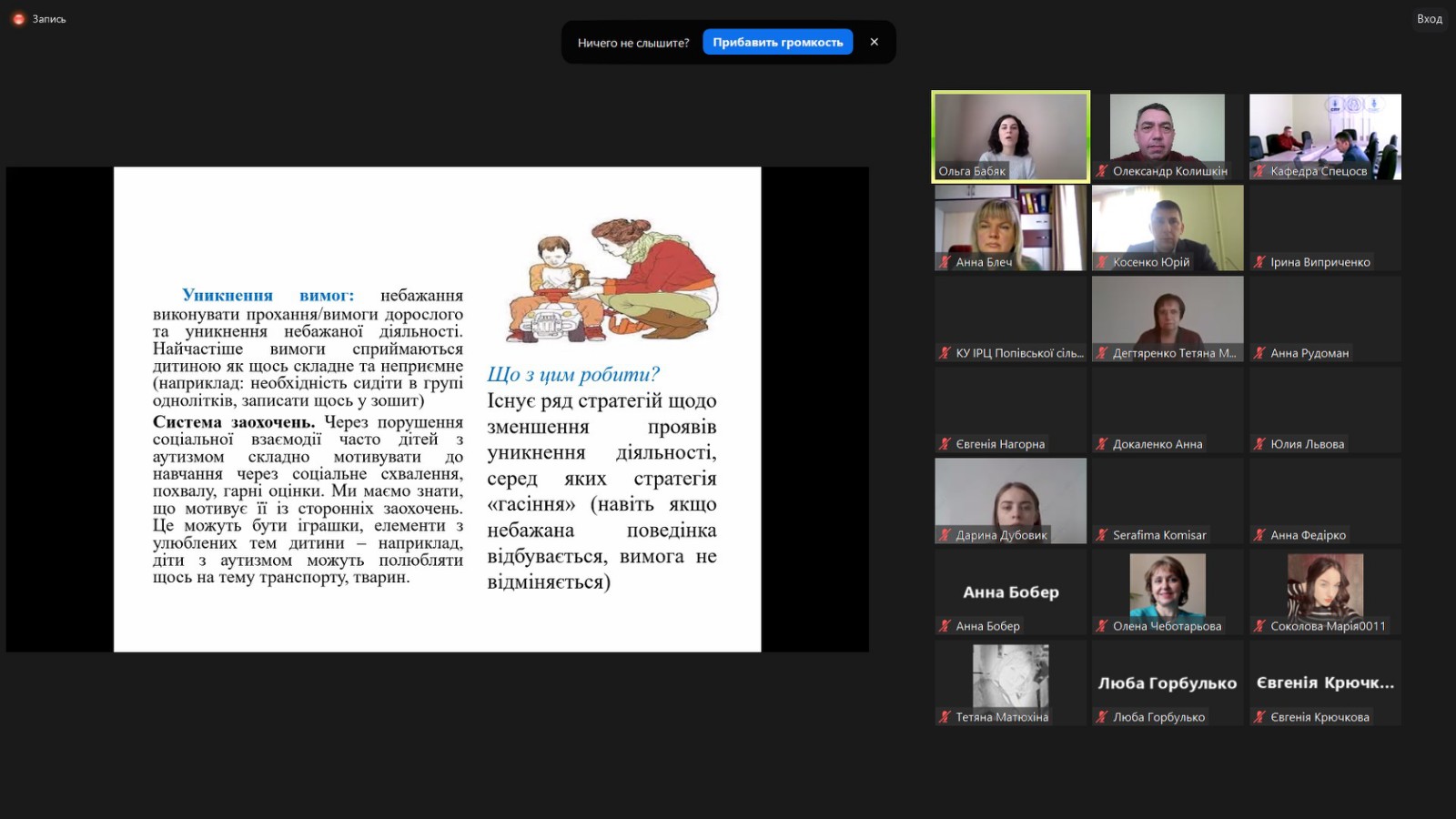The image size is (1456, 819).
Task: Click the shared presentation slide
Action: click(437, 409)
